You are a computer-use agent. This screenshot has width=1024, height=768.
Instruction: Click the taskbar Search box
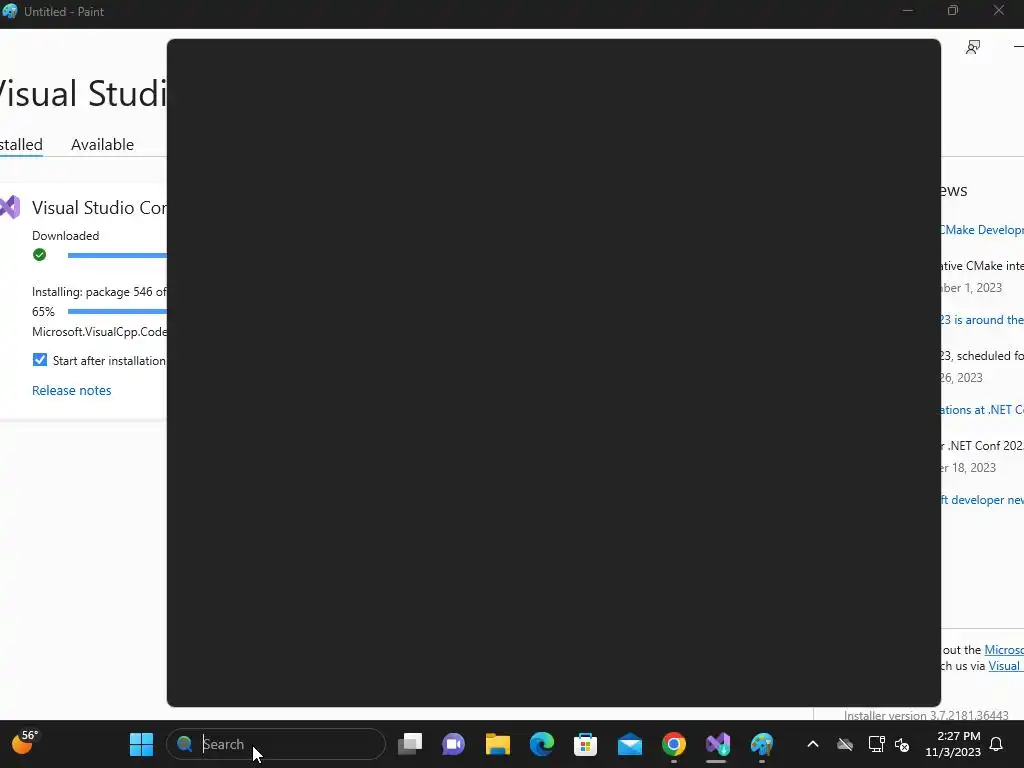tap(276, 744)
